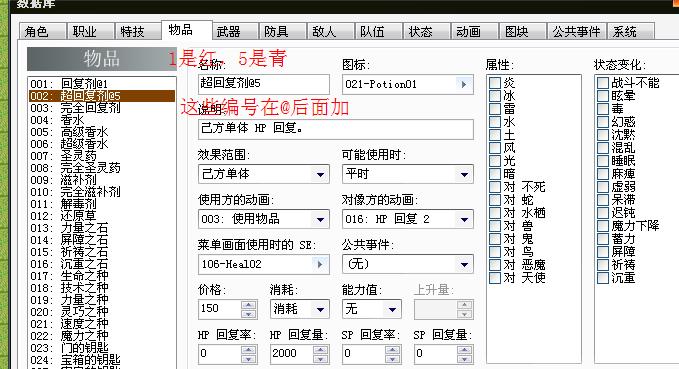This screenshot has height=369, width=679.
Task: Go to the 队伍 tab
Action: [x=378, y=32]
